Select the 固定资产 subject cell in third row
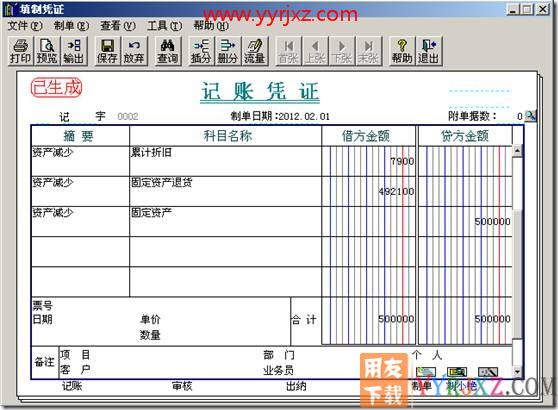Image resolution: width=558 pixels, height=410 pixels. click(x=226, y=222)
